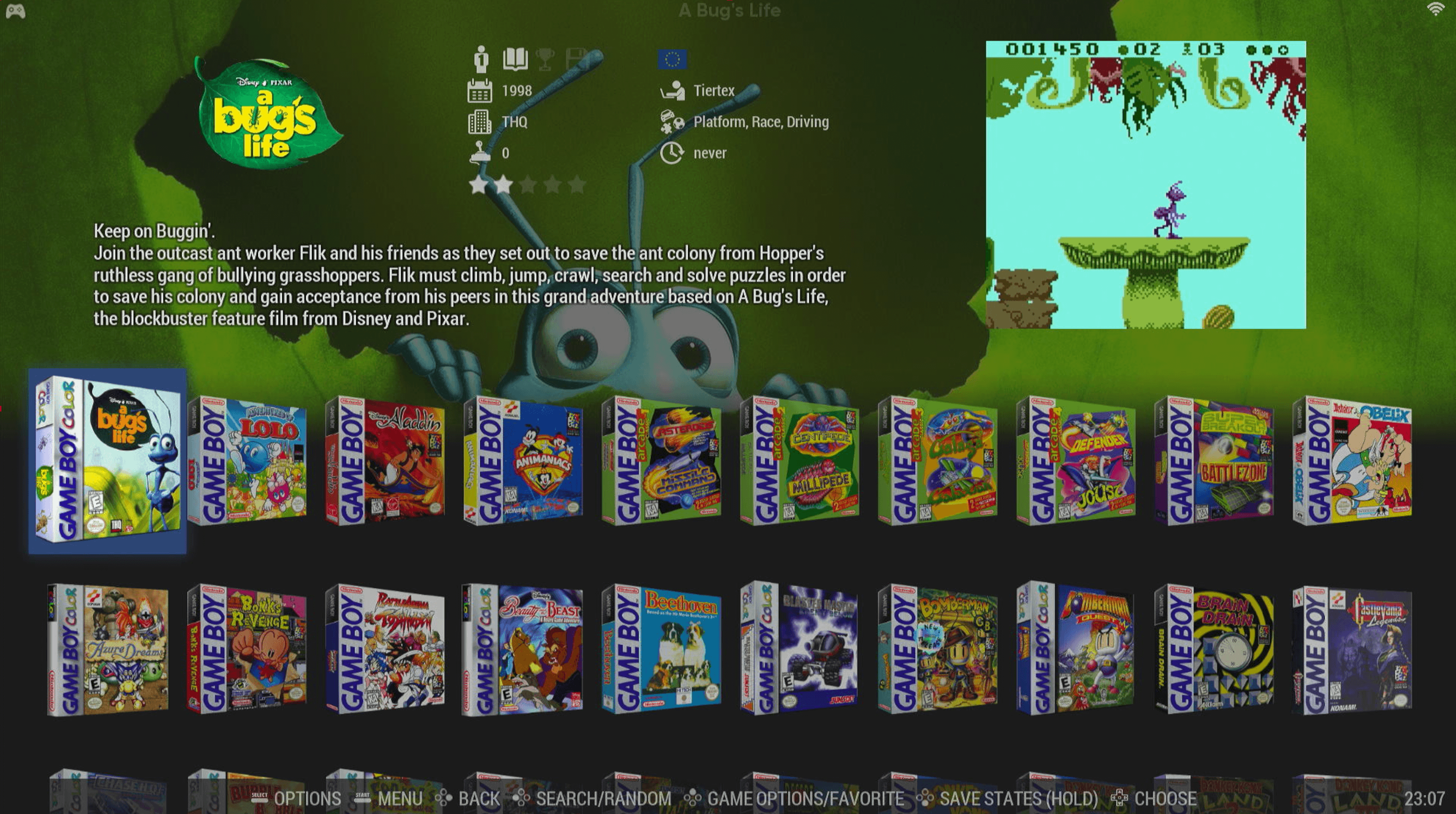
Task: Click the first rating star
Action: click(479, 184)
